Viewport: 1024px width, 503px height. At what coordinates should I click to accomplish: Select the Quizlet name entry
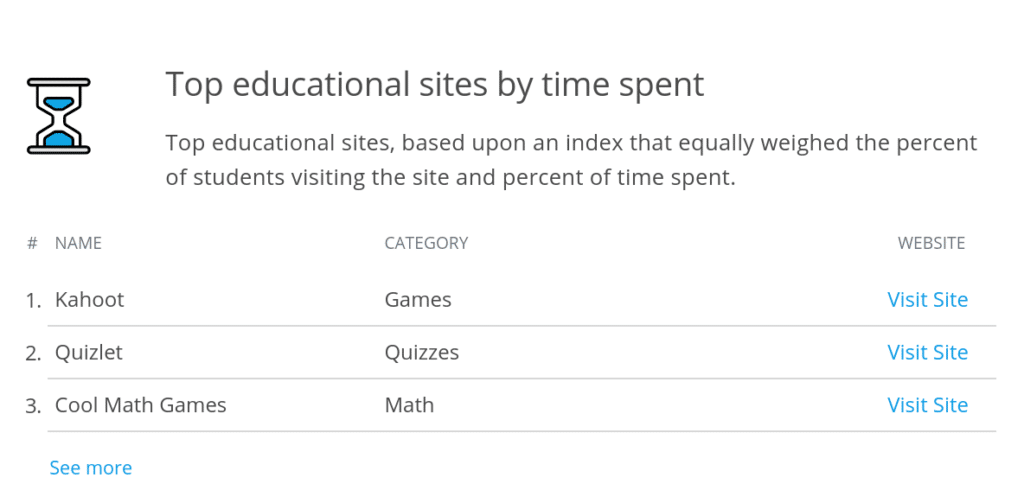89,353
